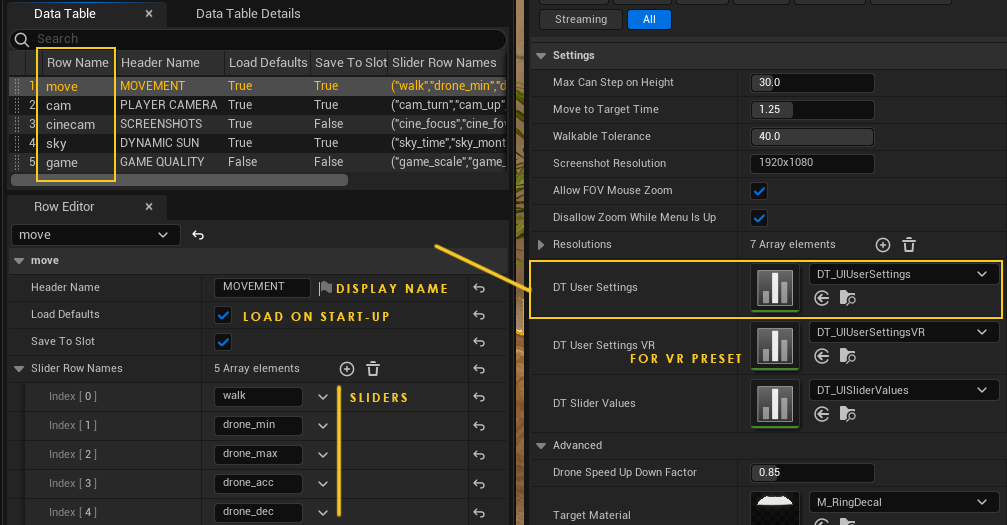Uncheck Disallow Zoom While Menu Is Up

pos(758,218)
